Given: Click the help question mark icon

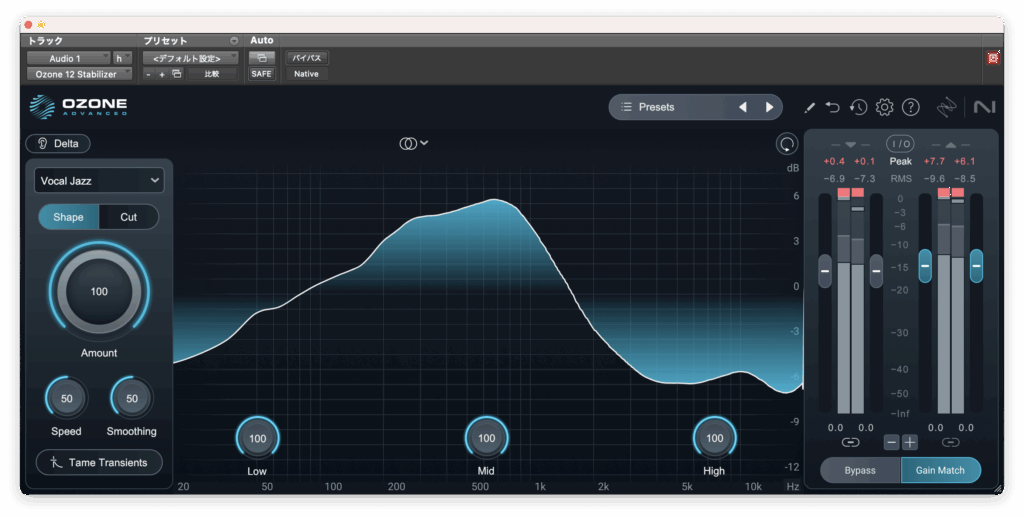Looking at the screenshot, I should 910,107.
